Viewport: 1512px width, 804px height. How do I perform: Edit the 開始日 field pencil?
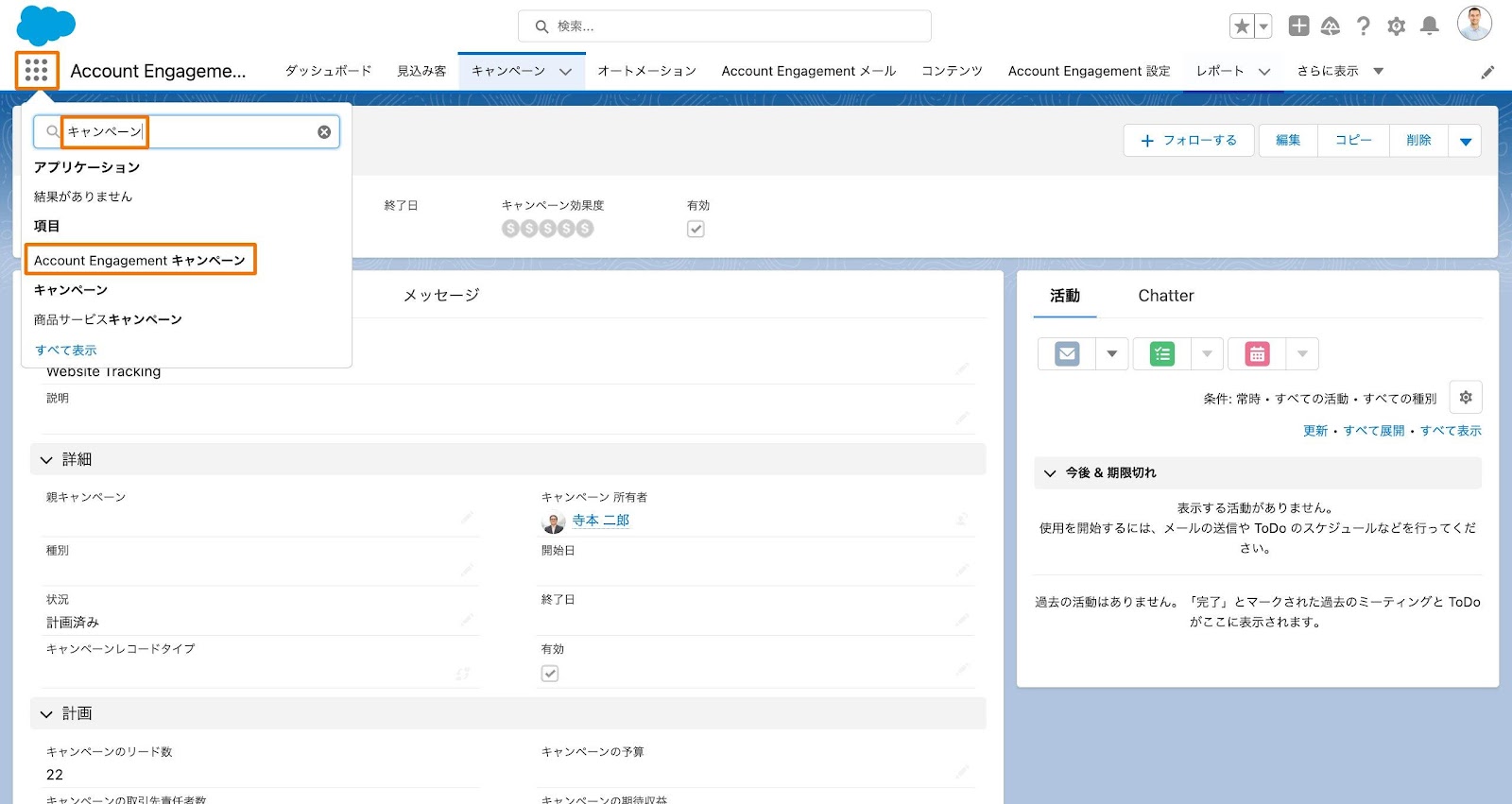962,570
